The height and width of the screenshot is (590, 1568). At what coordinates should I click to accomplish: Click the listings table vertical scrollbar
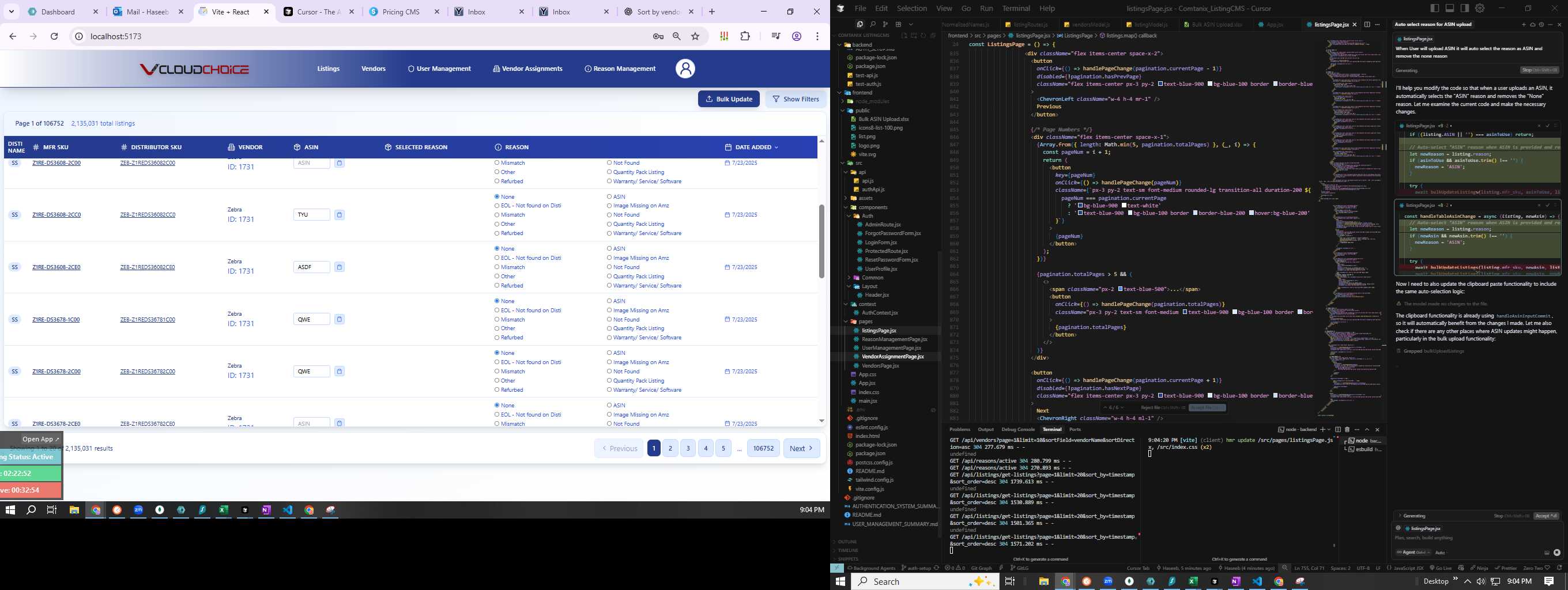click(821, 241)
